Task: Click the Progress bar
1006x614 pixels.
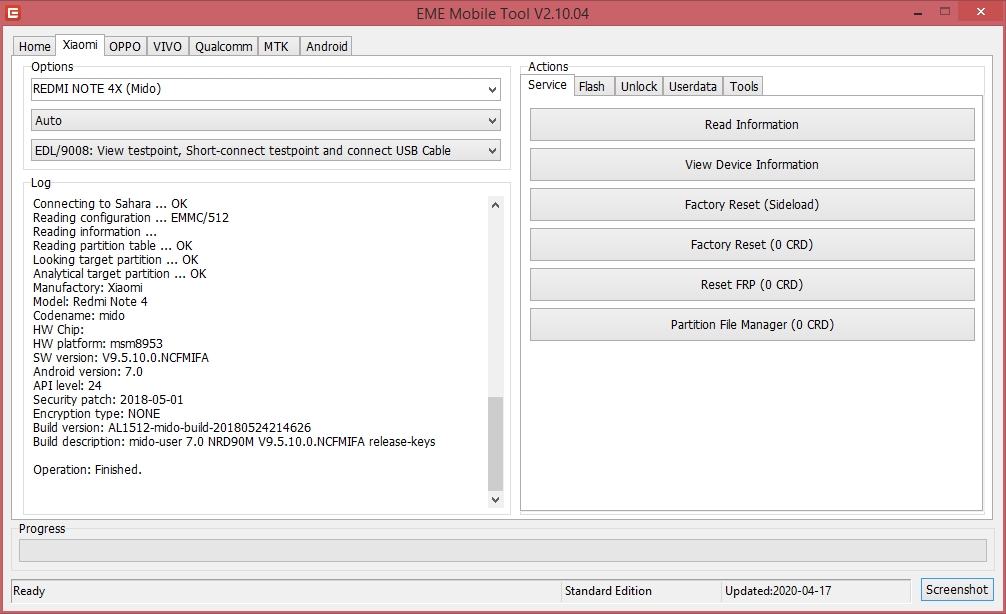Action: pyautogui.click(x=502, y=550)
